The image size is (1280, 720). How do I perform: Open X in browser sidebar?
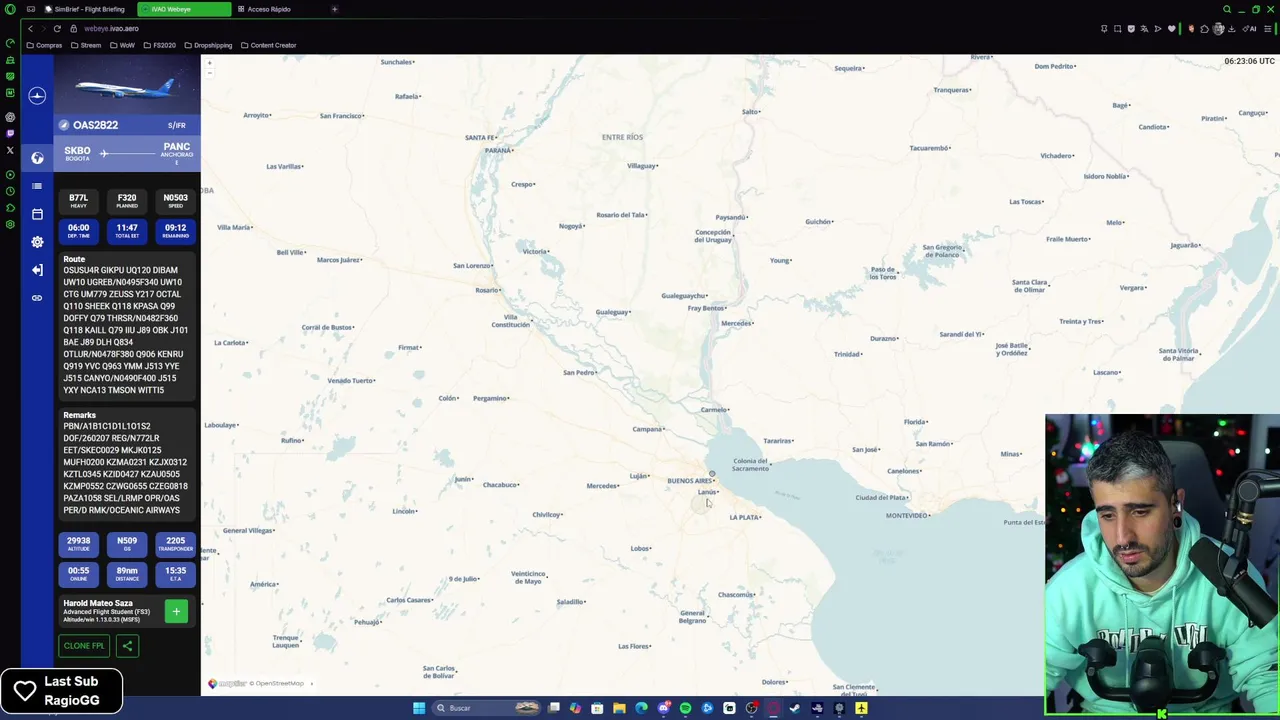(x=10, y=150)
